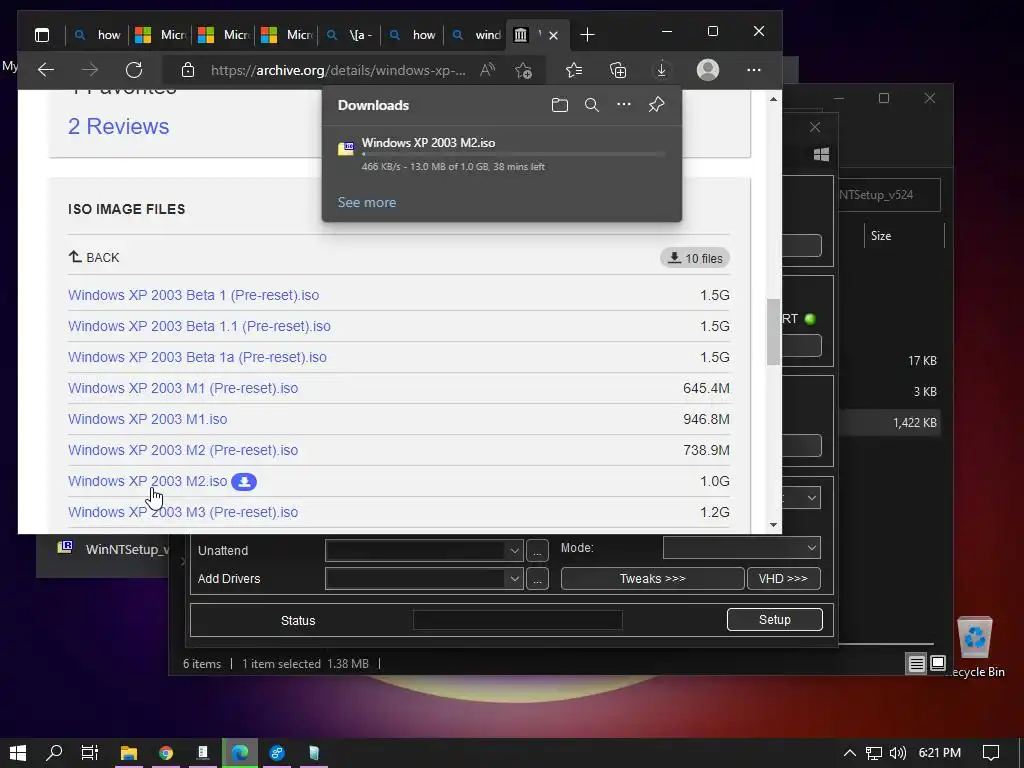Open the notification center
This screenshot has height=768, width=1024.
coord(991,753)
